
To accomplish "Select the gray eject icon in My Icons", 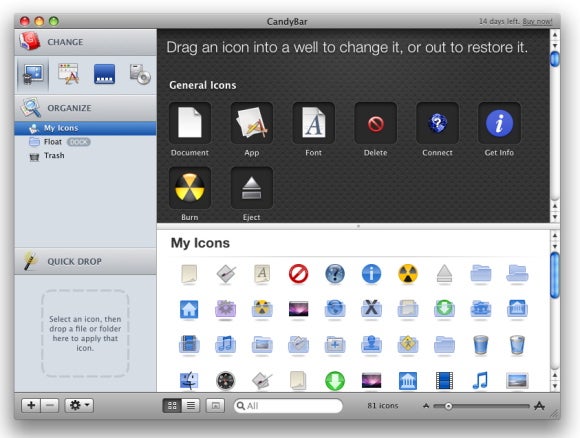I will (x=444, y=274).
